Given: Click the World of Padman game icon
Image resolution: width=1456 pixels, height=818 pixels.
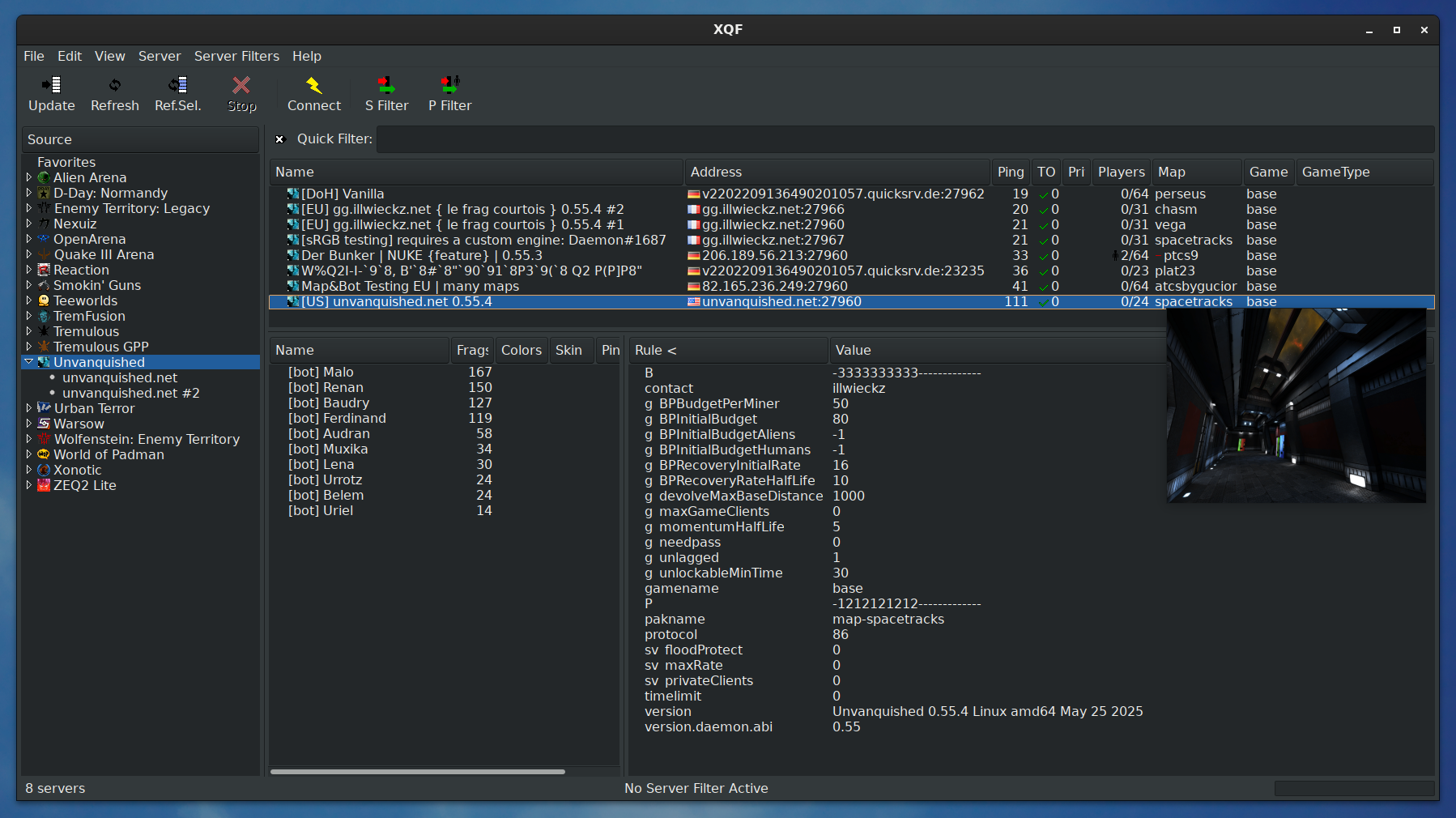Looking at the screenshot, I should [45, 454].
